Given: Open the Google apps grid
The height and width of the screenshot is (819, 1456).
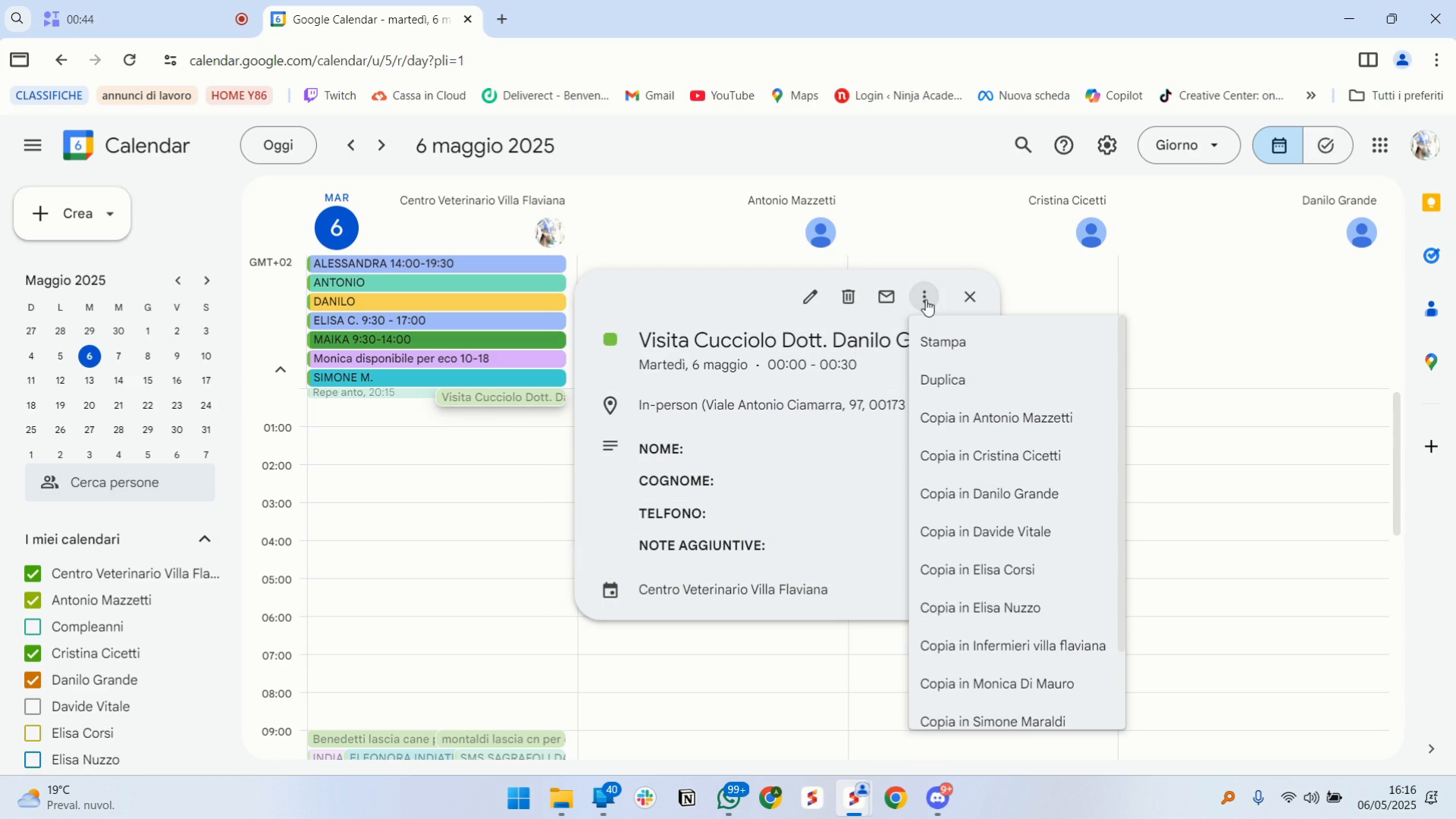Looking at the screenshot, I should pyautogui.click(x=1380, y=146).
